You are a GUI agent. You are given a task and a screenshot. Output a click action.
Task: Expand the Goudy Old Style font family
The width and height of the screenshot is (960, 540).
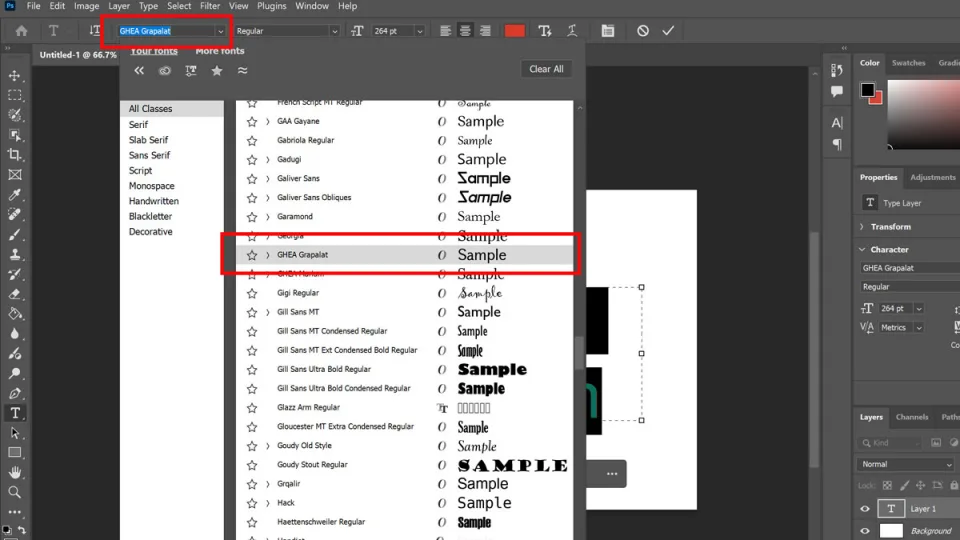268,446
